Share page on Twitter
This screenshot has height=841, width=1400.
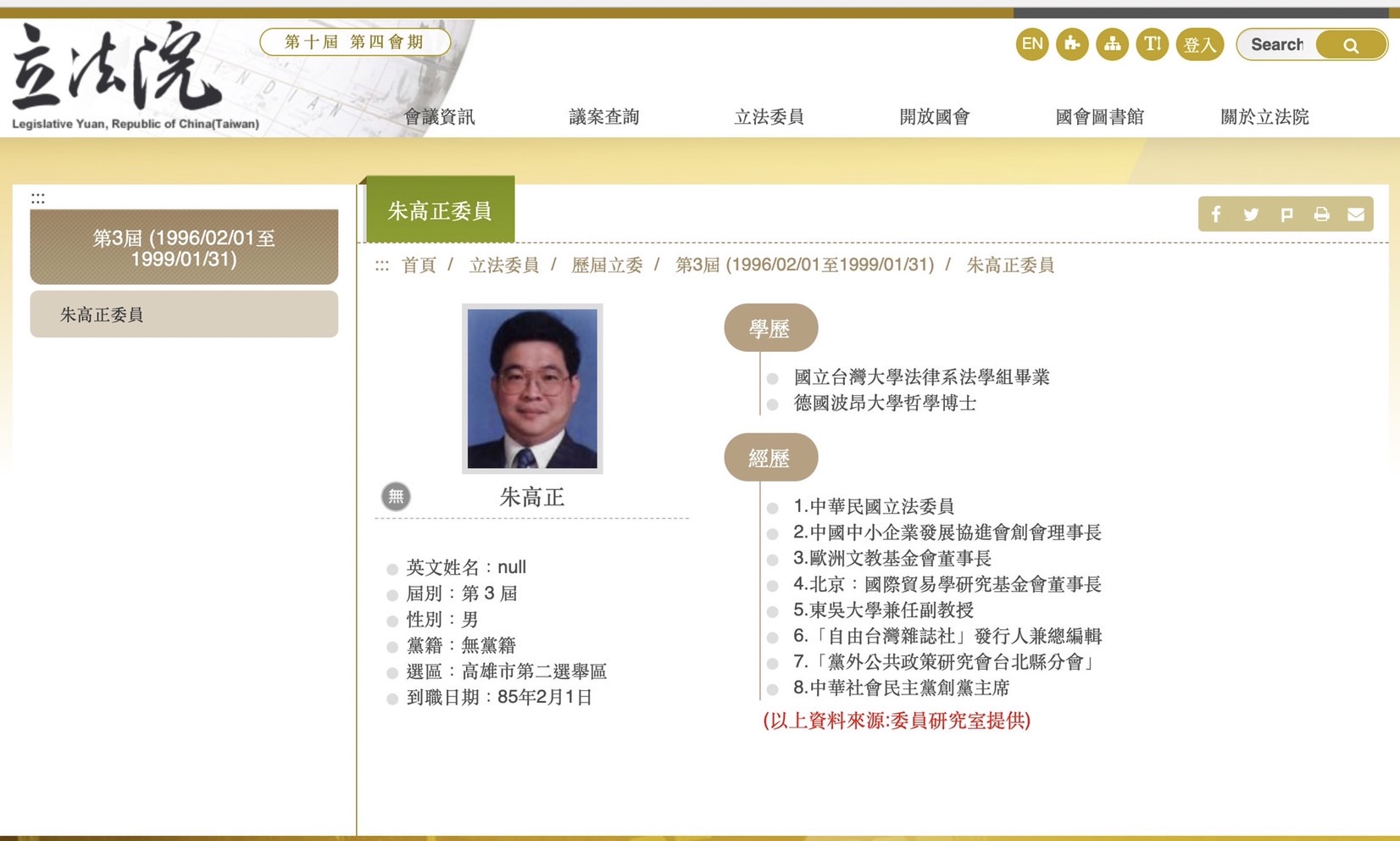[x=1251, y=214]
